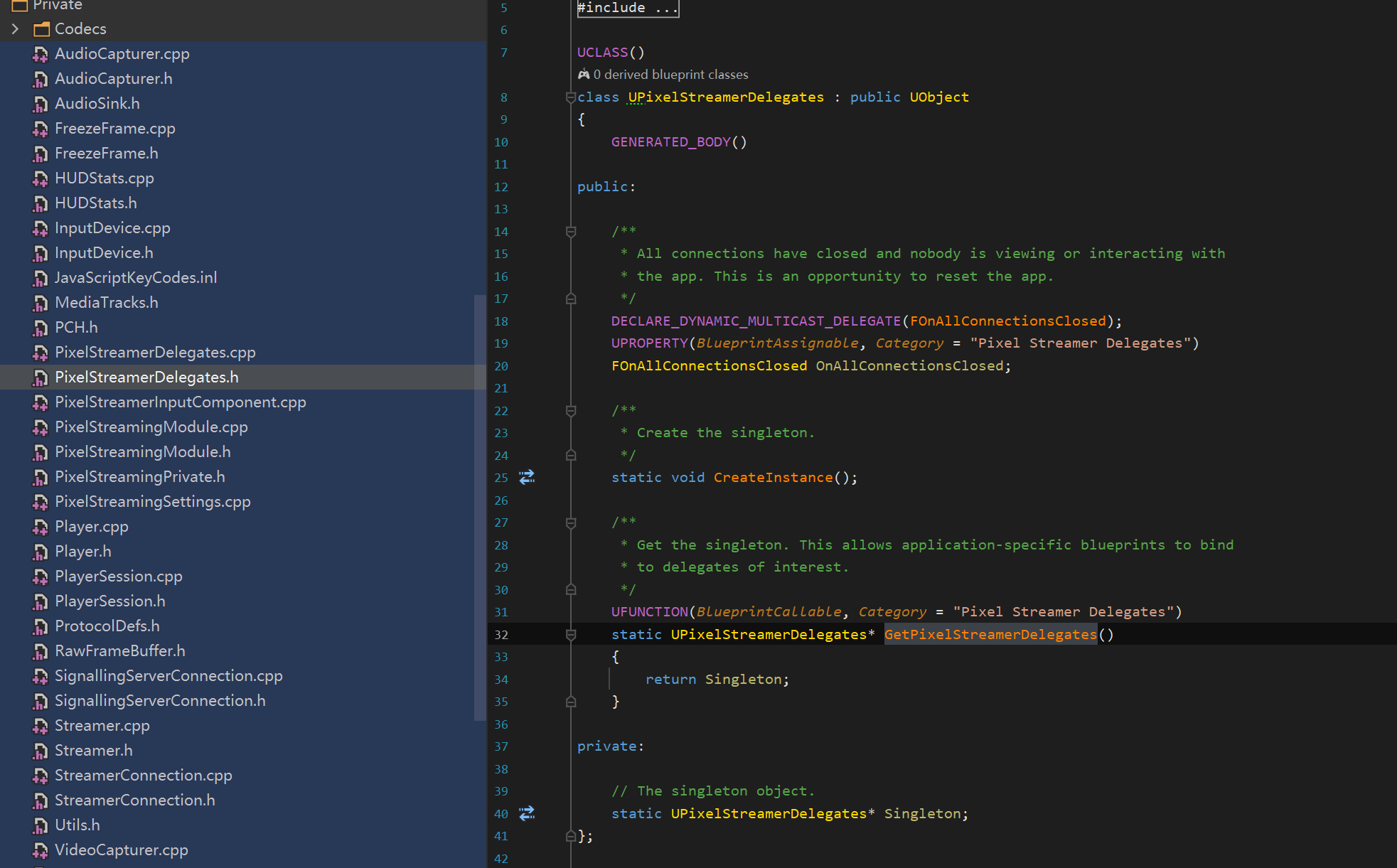The width and height of the screenshot is (1397, 868).
Task: Fold the comment block at line 22
Action: tap(570, 410)
